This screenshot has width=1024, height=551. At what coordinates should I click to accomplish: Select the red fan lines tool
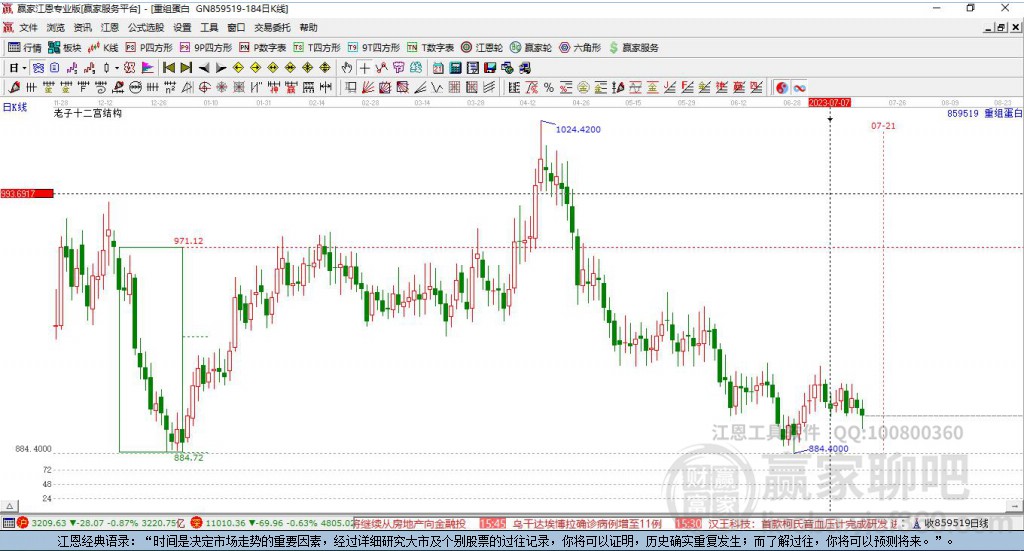pyautogui.click(x=368, y=87)
